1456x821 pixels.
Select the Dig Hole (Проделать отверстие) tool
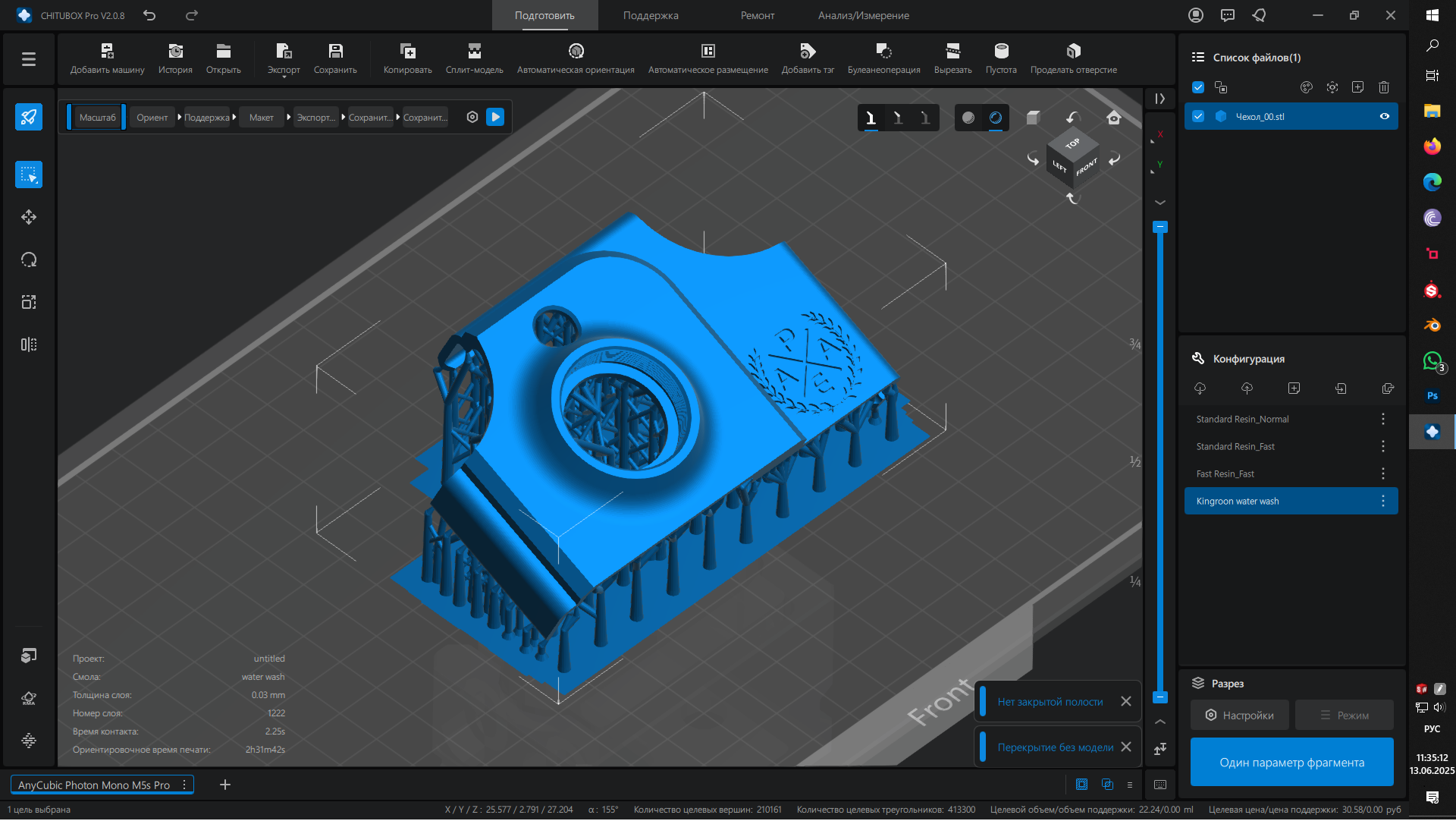coord(1073,52)
